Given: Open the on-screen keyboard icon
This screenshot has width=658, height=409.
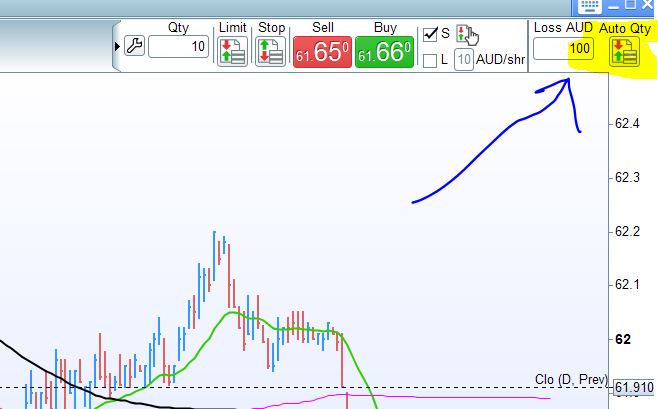Looking at the screenshot, I should coord(590,6).
